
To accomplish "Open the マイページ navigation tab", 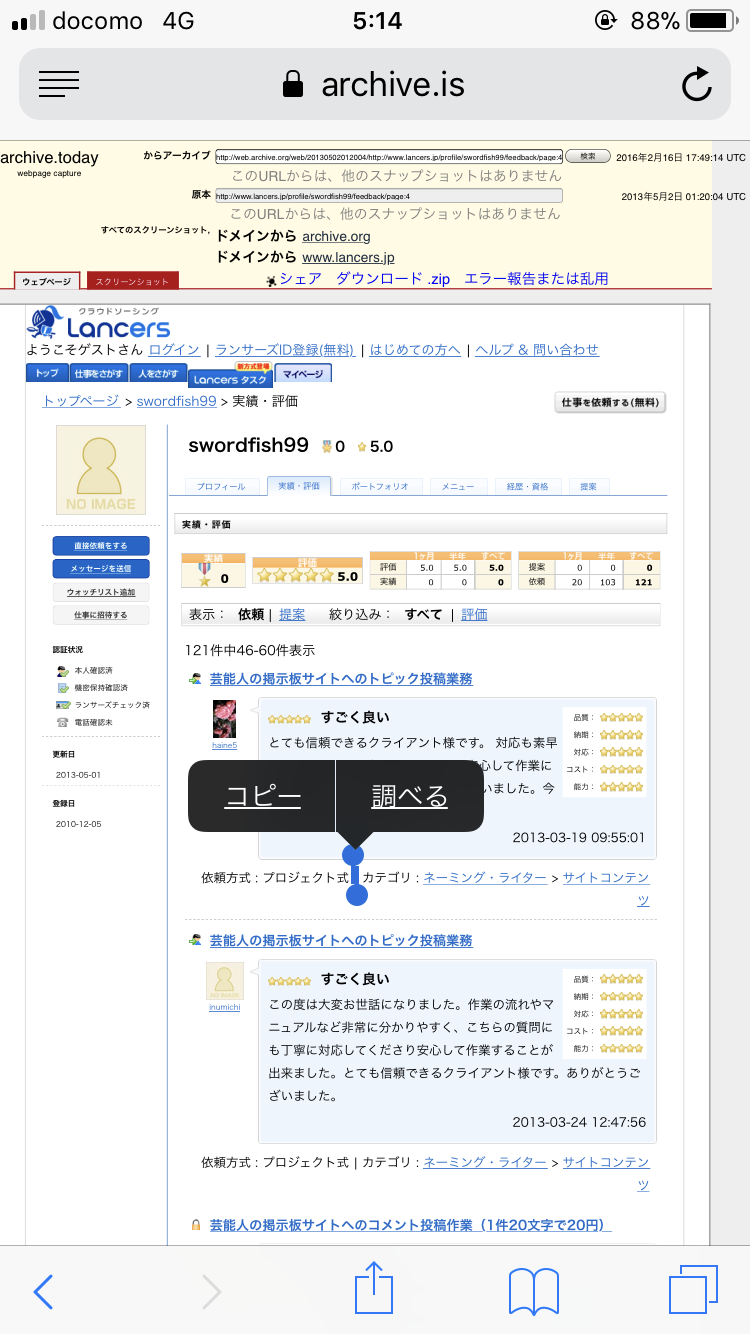I will click(x=303, y=373).
